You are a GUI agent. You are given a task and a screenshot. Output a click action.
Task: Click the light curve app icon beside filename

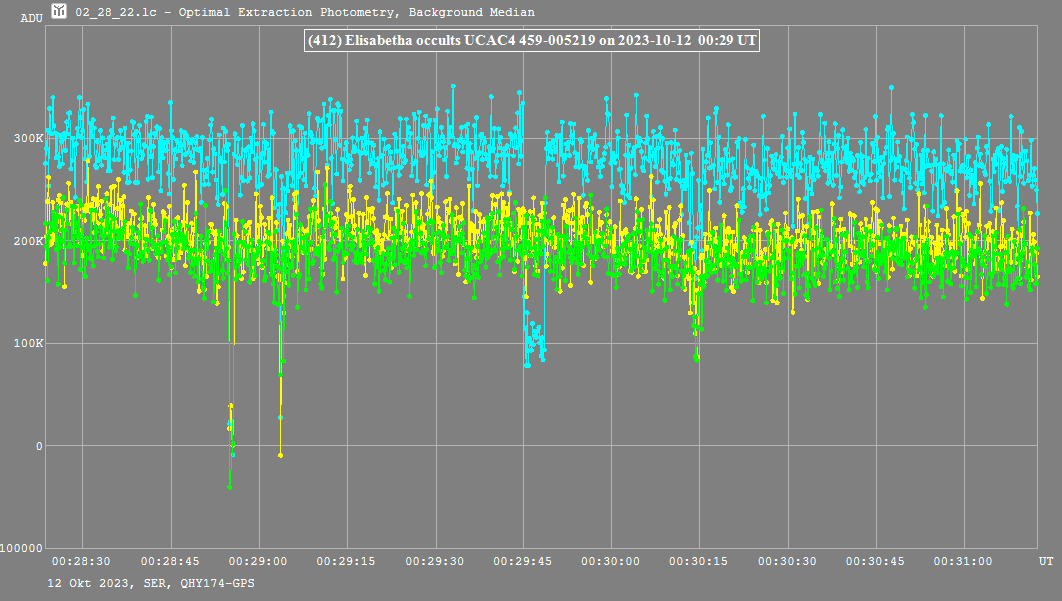pos(59,11)
